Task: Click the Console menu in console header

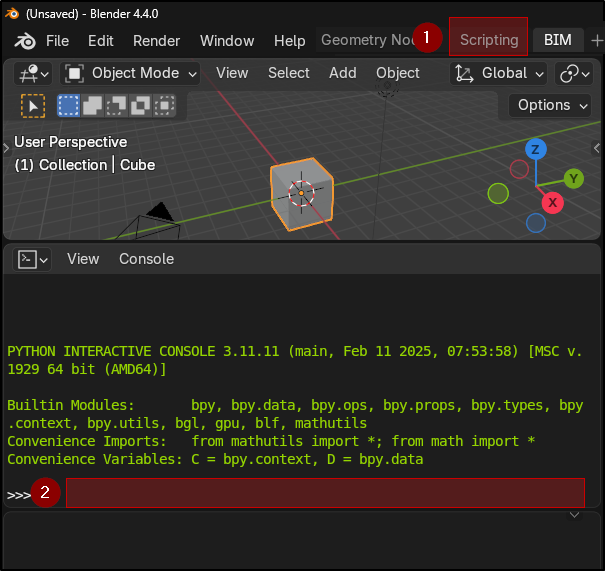Action: (x=146, y=259)
